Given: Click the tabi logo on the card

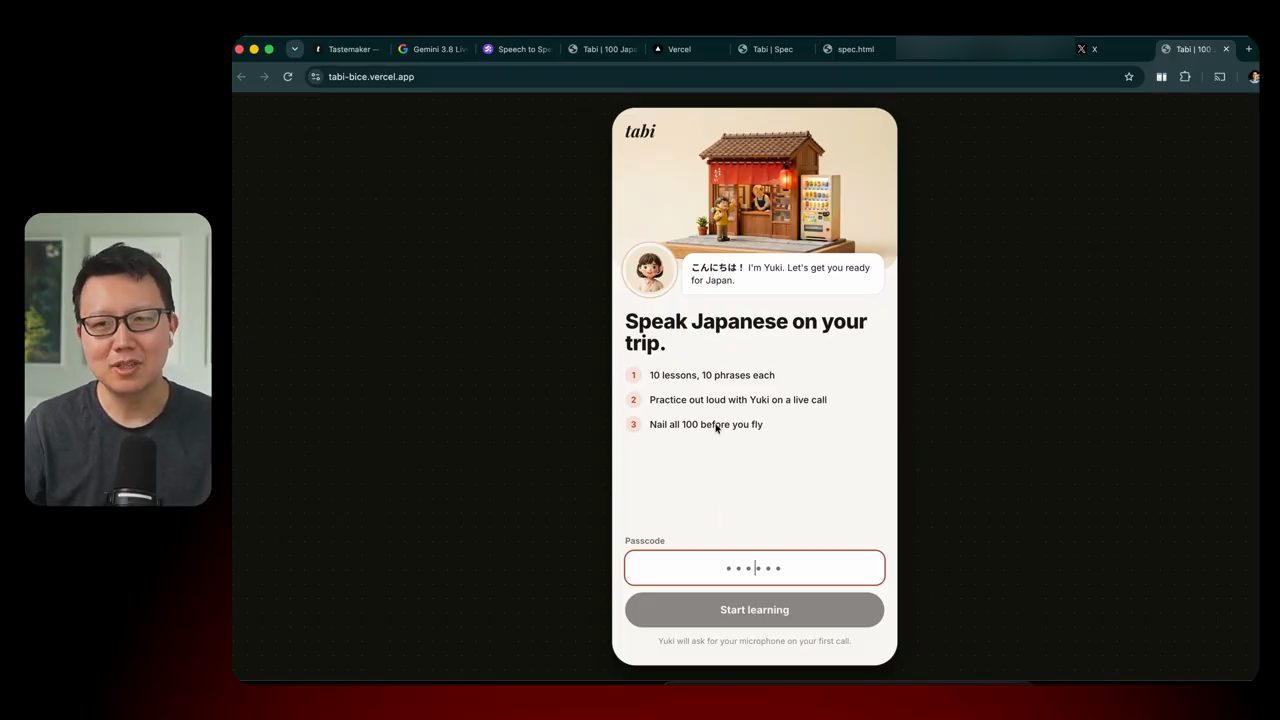Looking at the screenshot, I should coord(640,131).
